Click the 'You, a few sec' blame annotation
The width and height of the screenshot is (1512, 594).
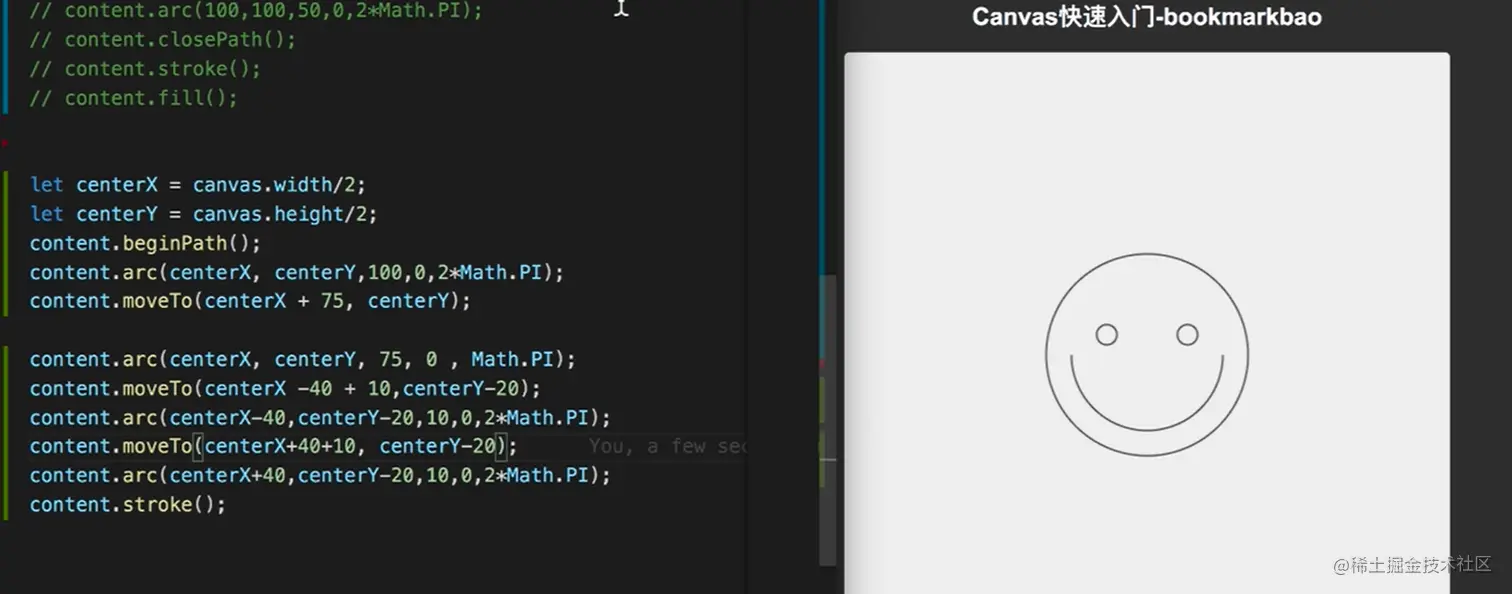tap(667, 446)
